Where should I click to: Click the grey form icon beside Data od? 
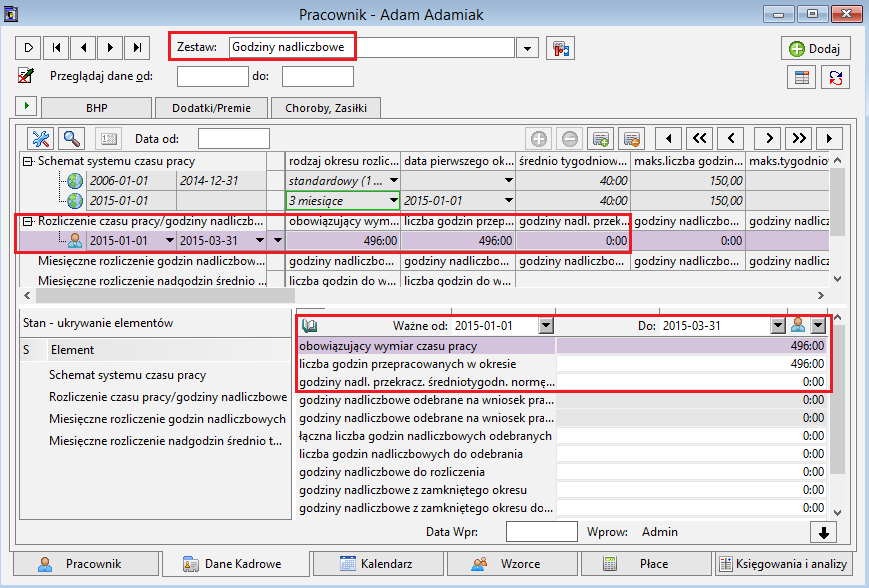tap(108, 139)
